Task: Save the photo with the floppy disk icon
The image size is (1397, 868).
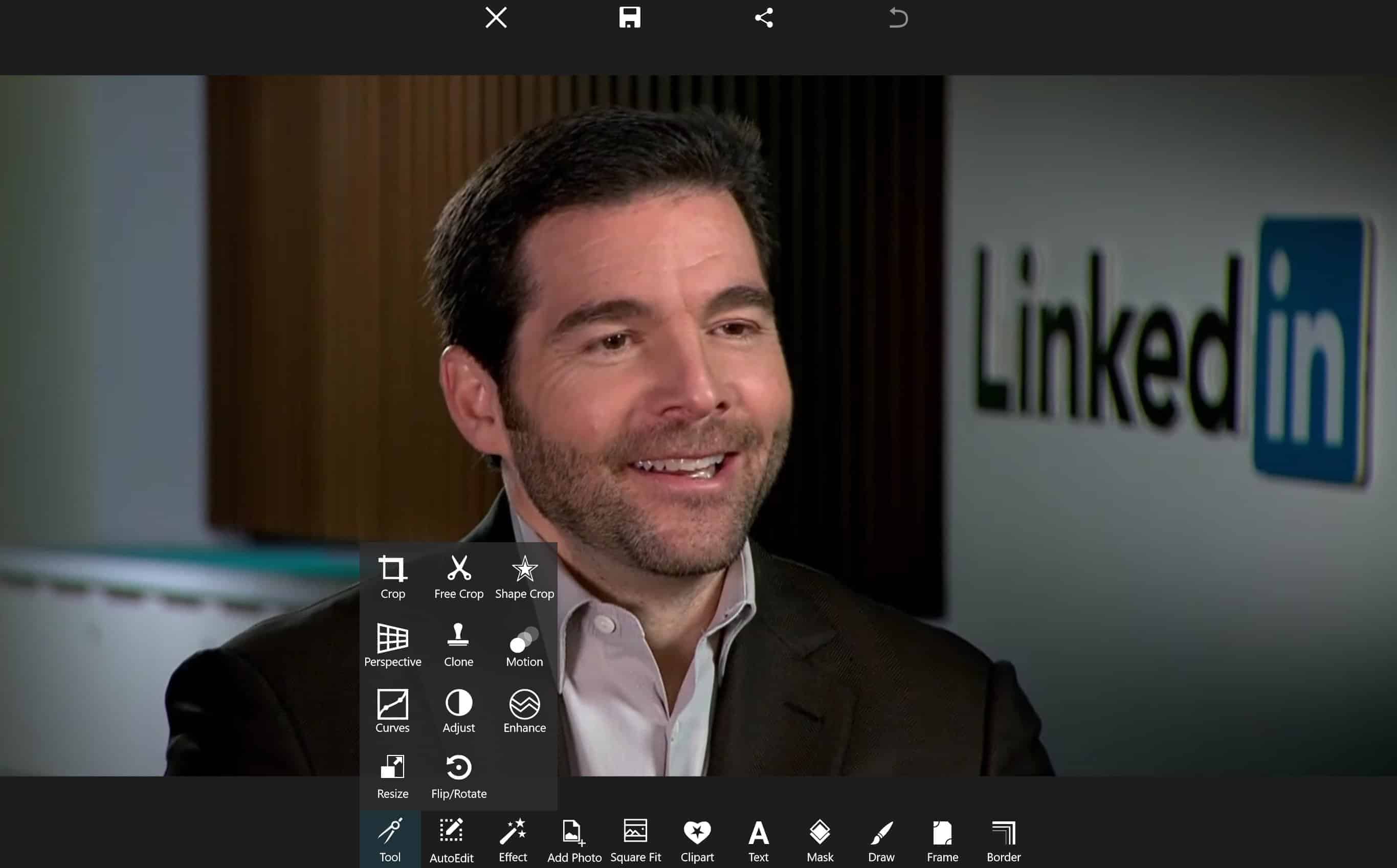Action: 630,18
